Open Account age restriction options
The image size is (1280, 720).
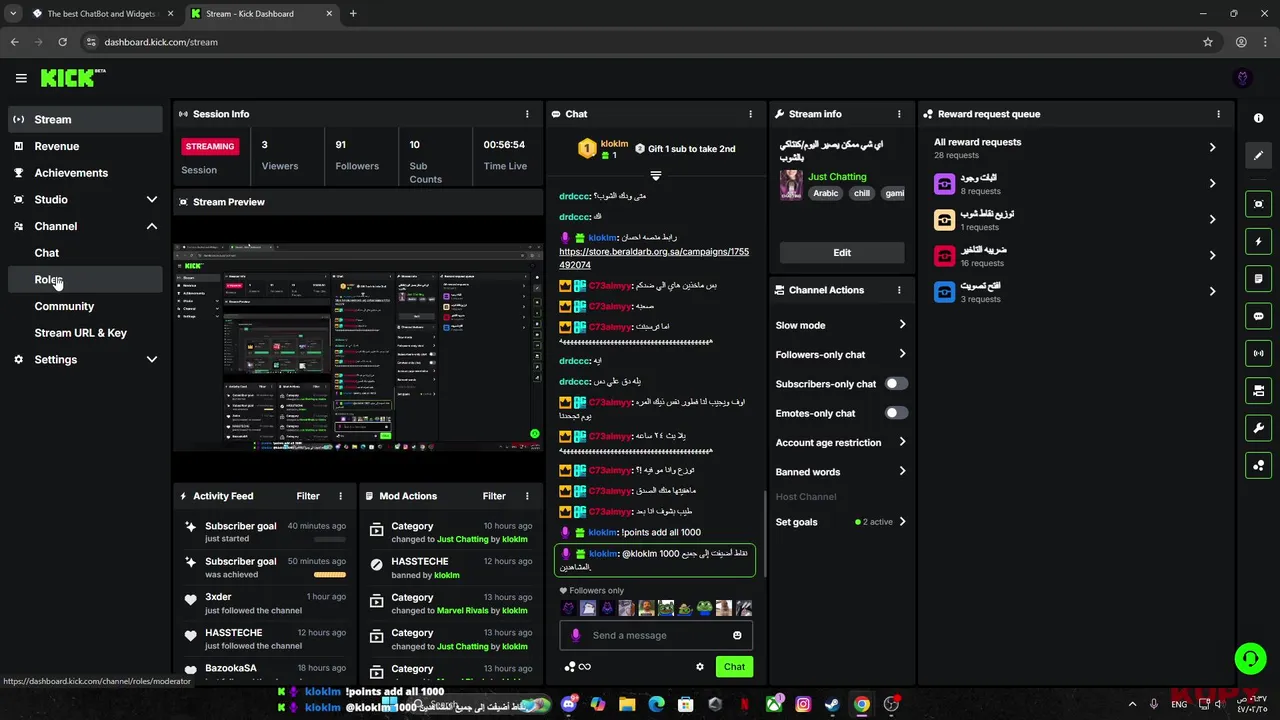(x=841, y=442)
